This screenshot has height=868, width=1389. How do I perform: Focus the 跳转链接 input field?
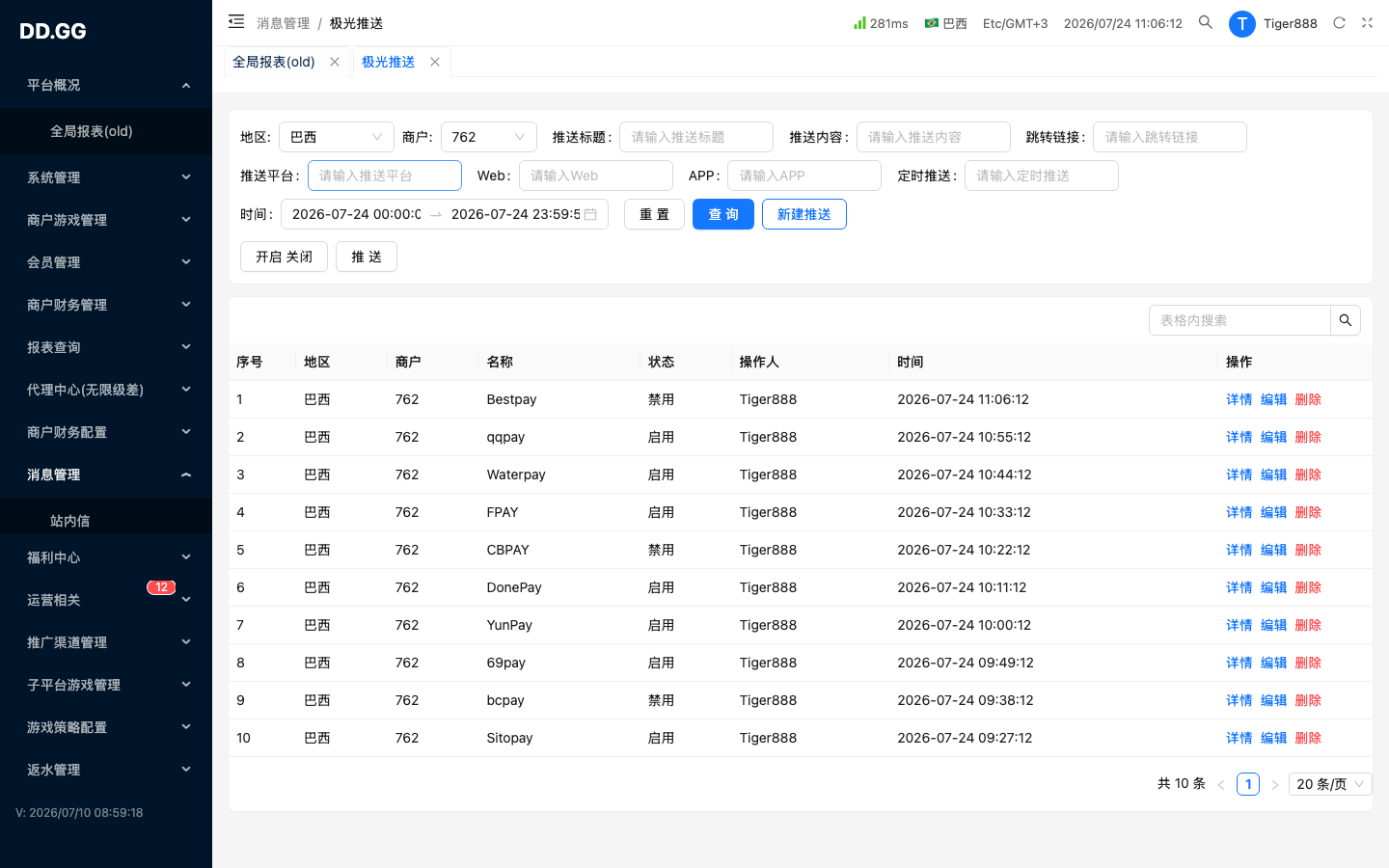[1170, 137]
